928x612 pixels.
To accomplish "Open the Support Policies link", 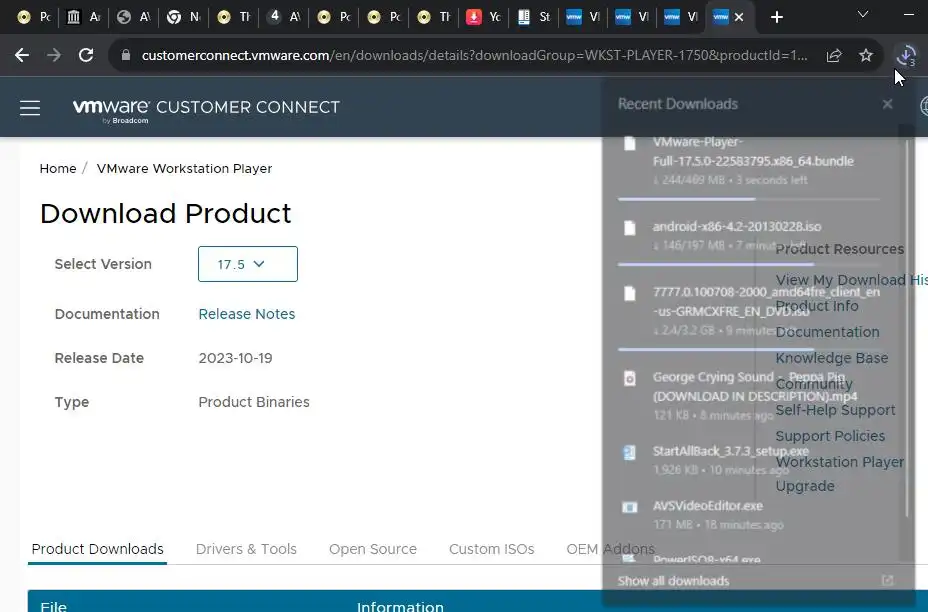I will [830, 436].
